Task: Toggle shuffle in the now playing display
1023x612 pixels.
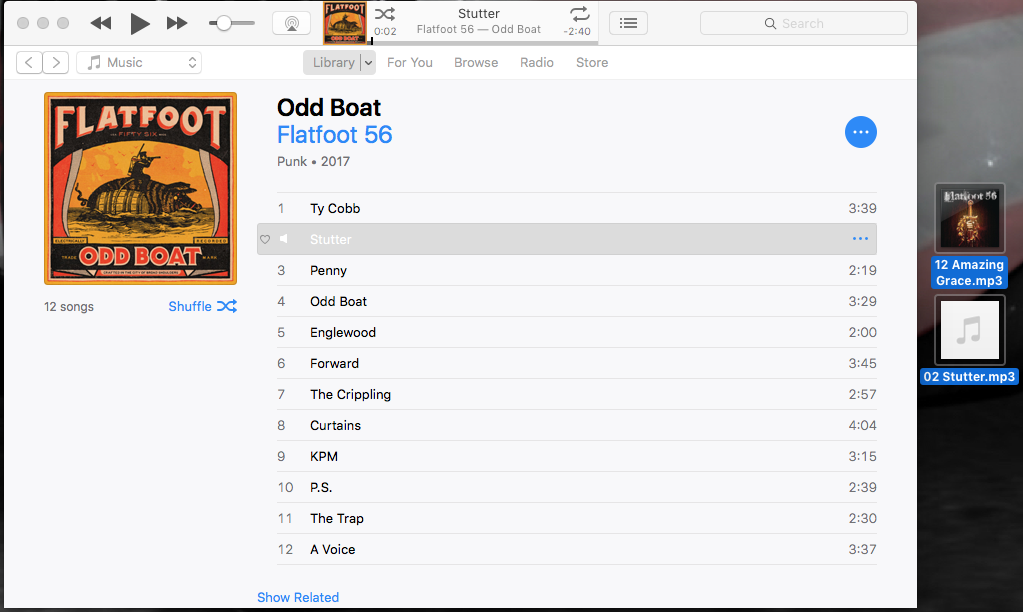Action: pos(385,14)
